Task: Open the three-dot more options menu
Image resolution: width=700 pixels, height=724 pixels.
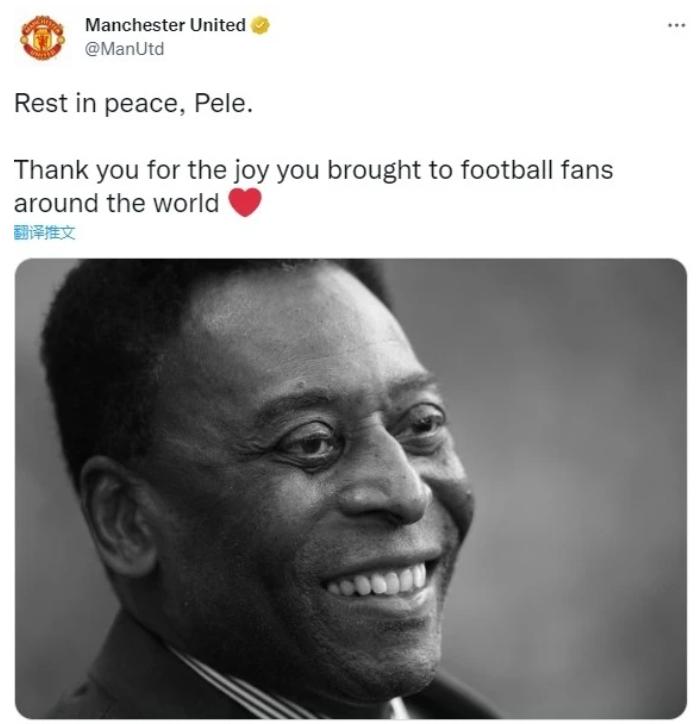Action: pos(677,25)
